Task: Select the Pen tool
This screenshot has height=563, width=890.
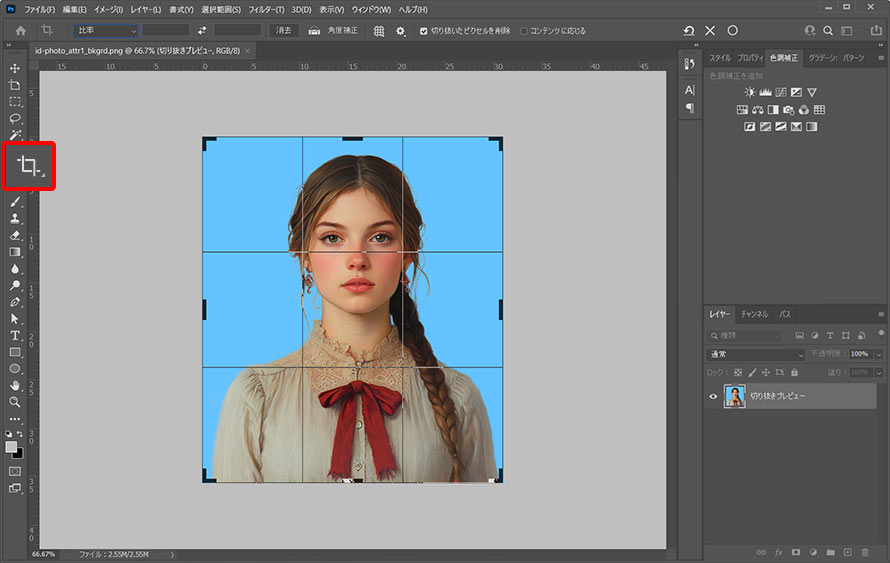Action: click(x=15, y=302)
